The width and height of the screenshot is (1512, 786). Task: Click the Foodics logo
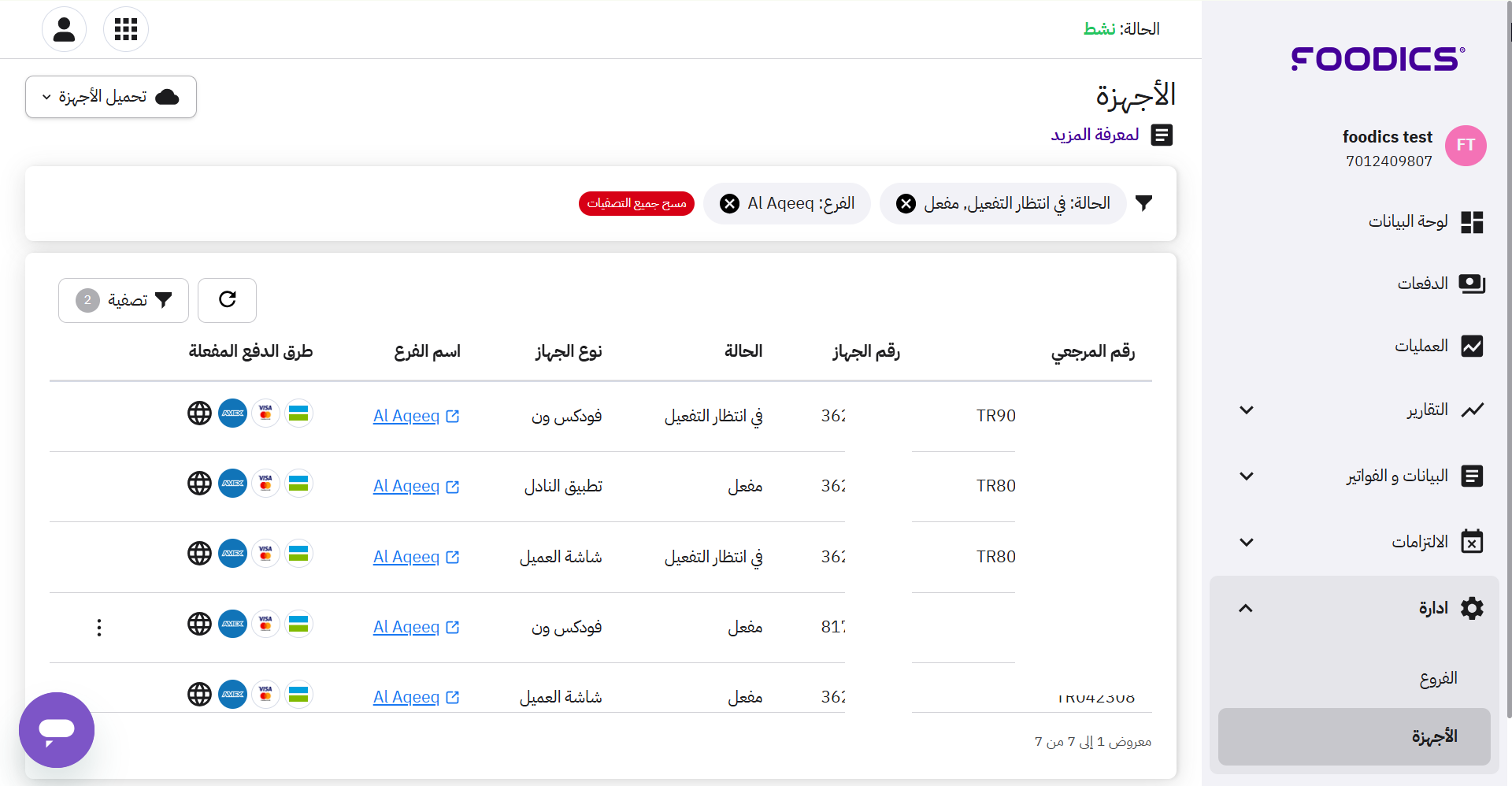pyautogui.click(x=1378, y=59)
